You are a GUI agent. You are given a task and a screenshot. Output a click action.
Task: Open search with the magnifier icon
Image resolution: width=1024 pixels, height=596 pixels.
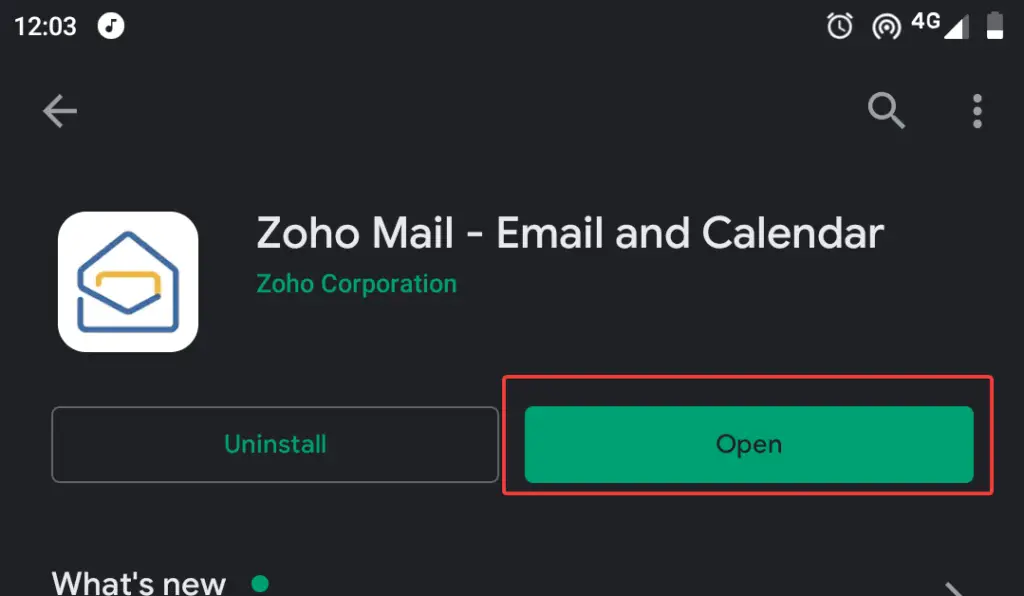pos(886,110)
